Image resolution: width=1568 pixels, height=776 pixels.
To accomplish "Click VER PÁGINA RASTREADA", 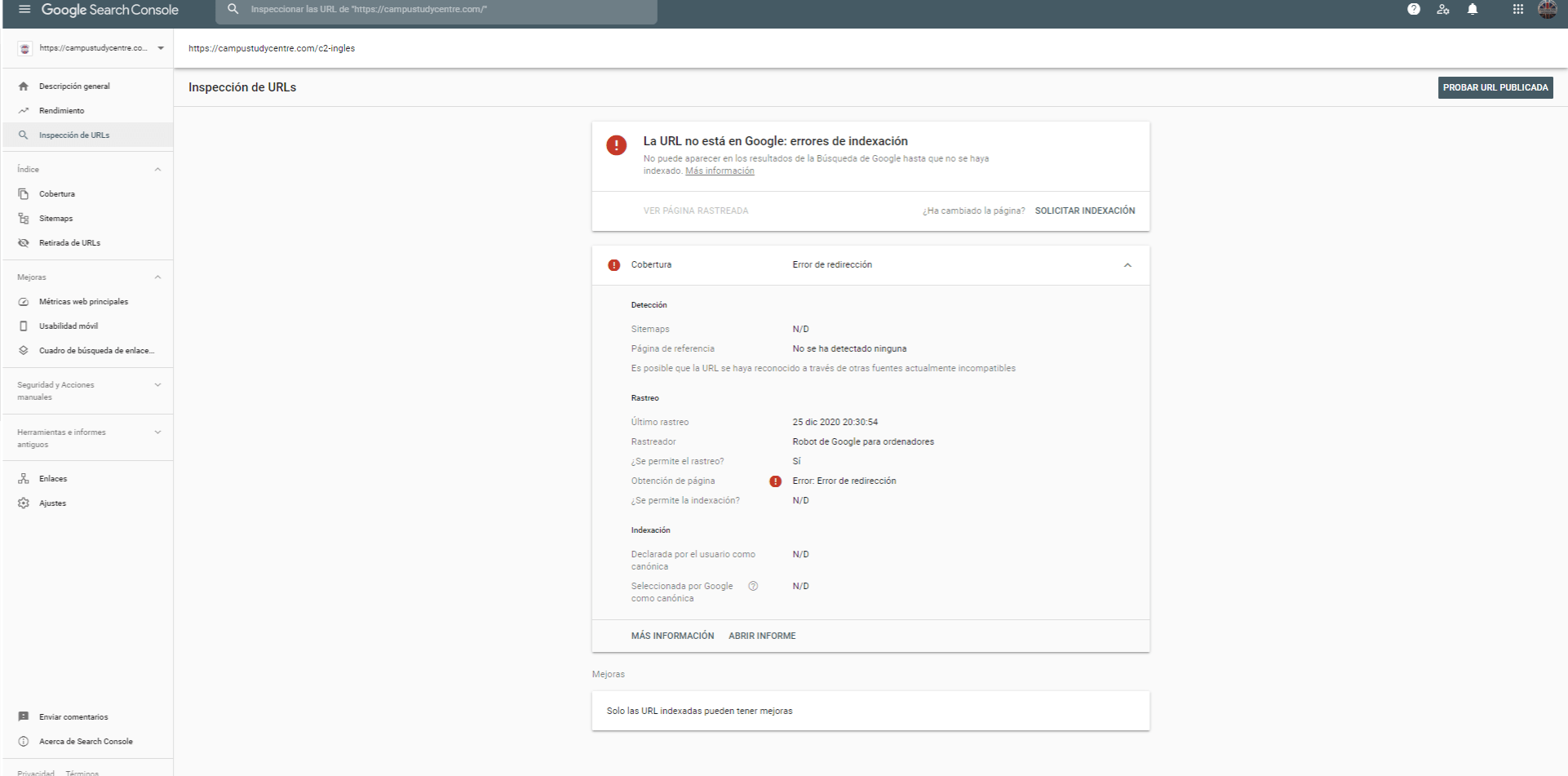I will [696, 211].
